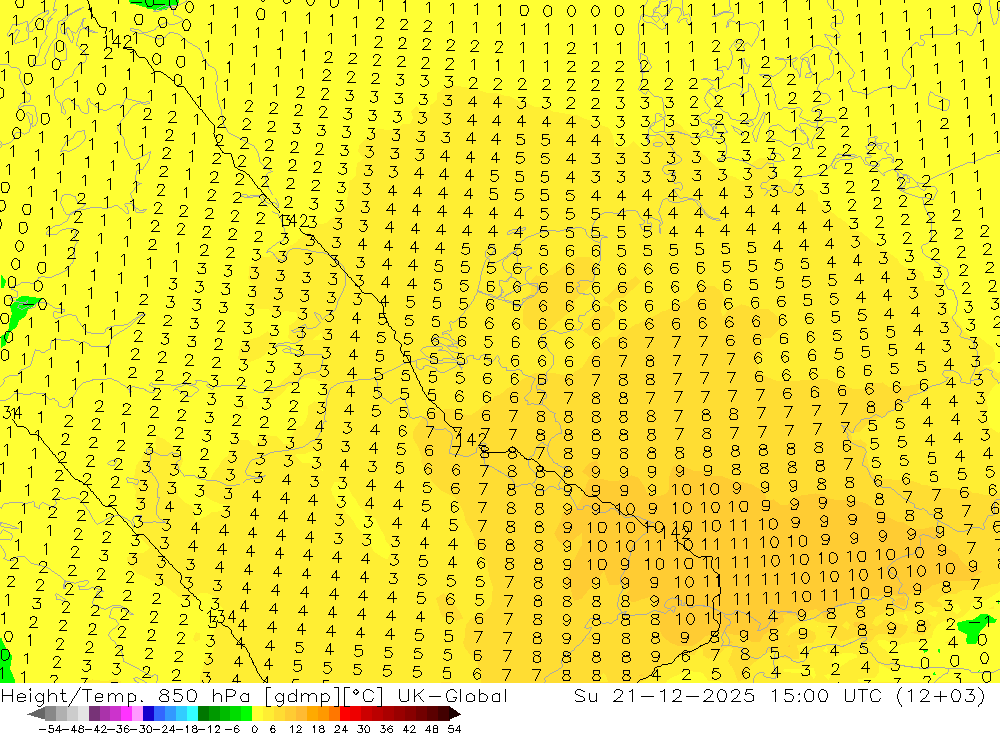Click the bright red legend swatch above 24
1000x733 pixels.
tap(345, 713)
